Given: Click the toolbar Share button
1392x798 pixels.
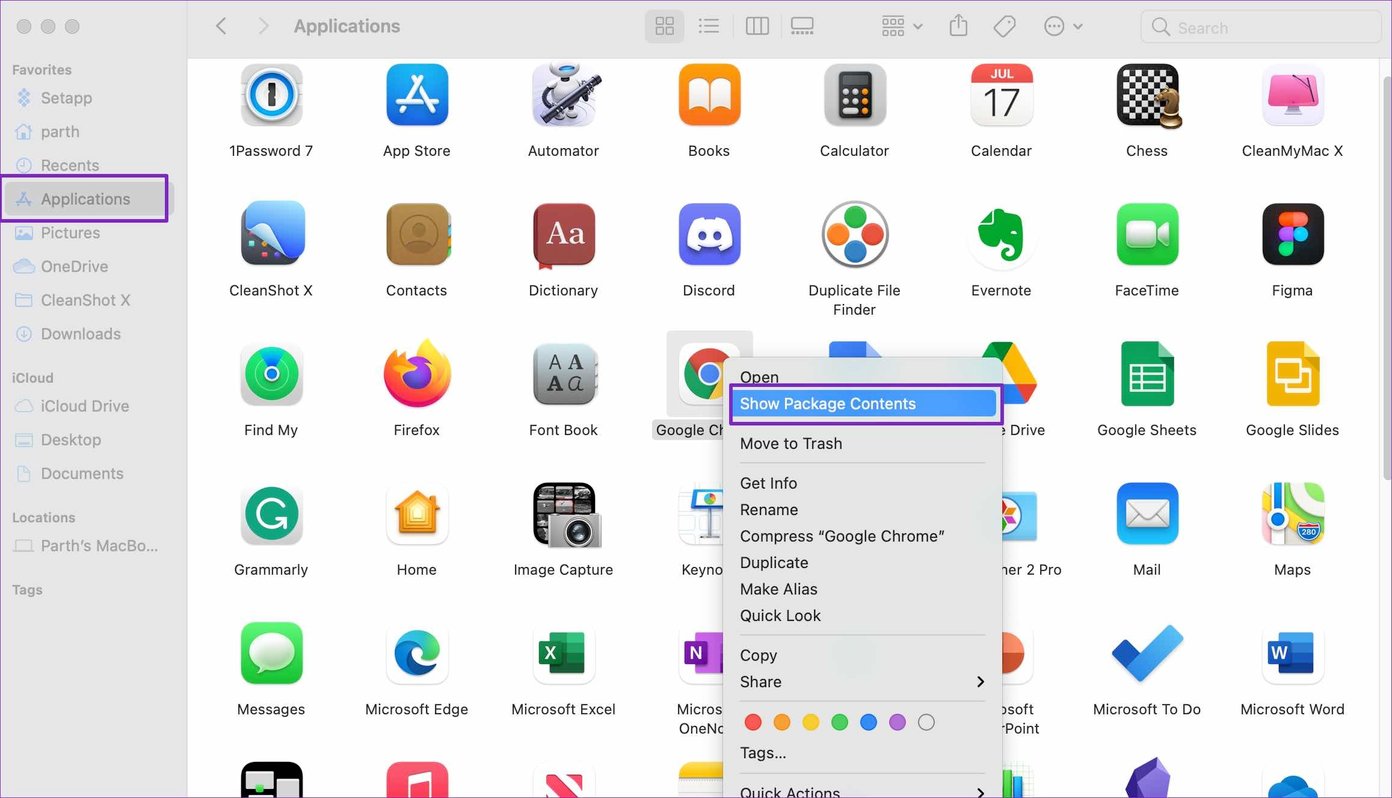Looking at the screenshot, I should click(959, 27).
